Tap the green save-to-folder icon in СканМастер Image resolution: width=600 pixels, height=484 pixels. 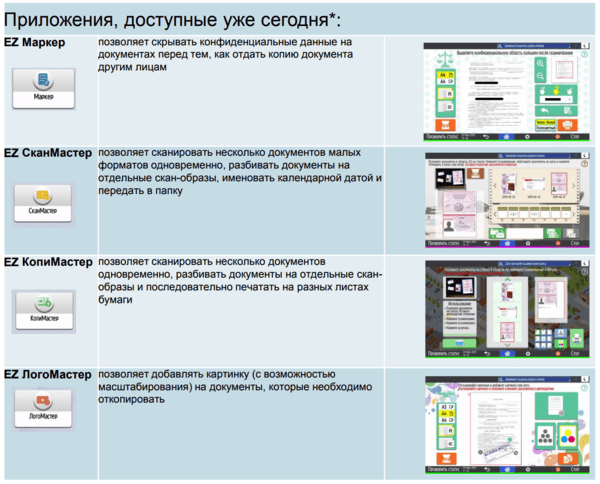coord(553,233)
